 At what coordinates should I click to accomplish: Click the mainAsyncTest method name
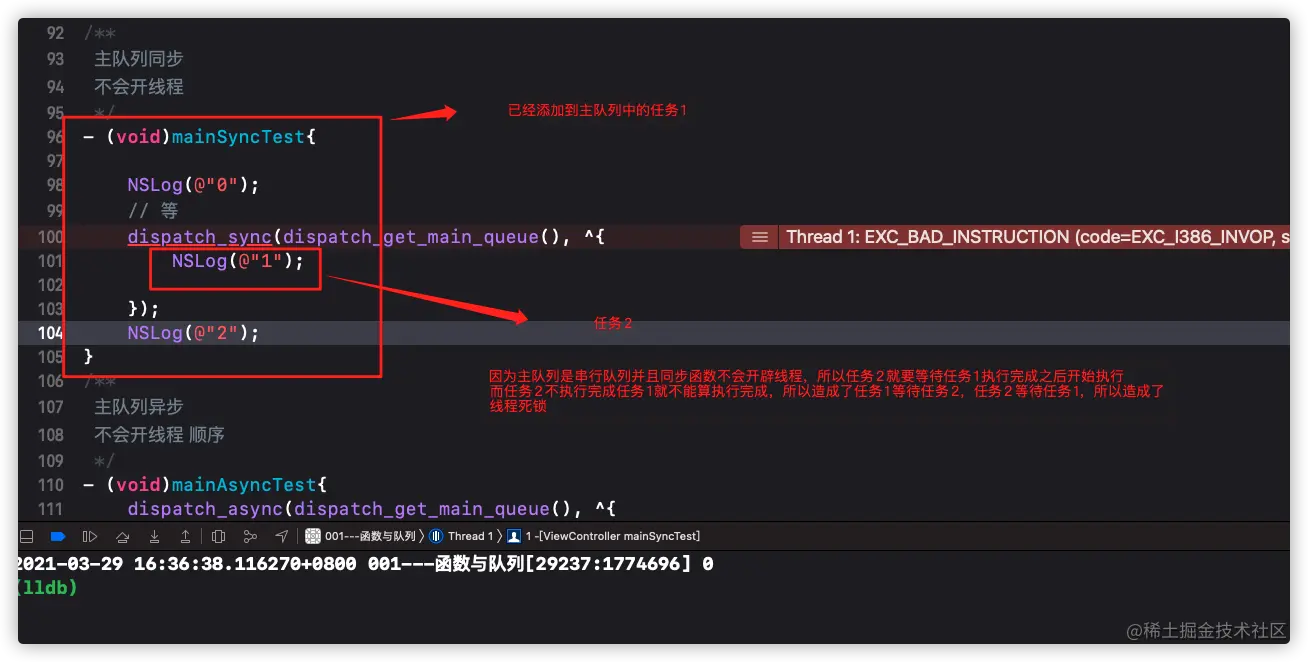pyautogui.click(x=244, y=485)
